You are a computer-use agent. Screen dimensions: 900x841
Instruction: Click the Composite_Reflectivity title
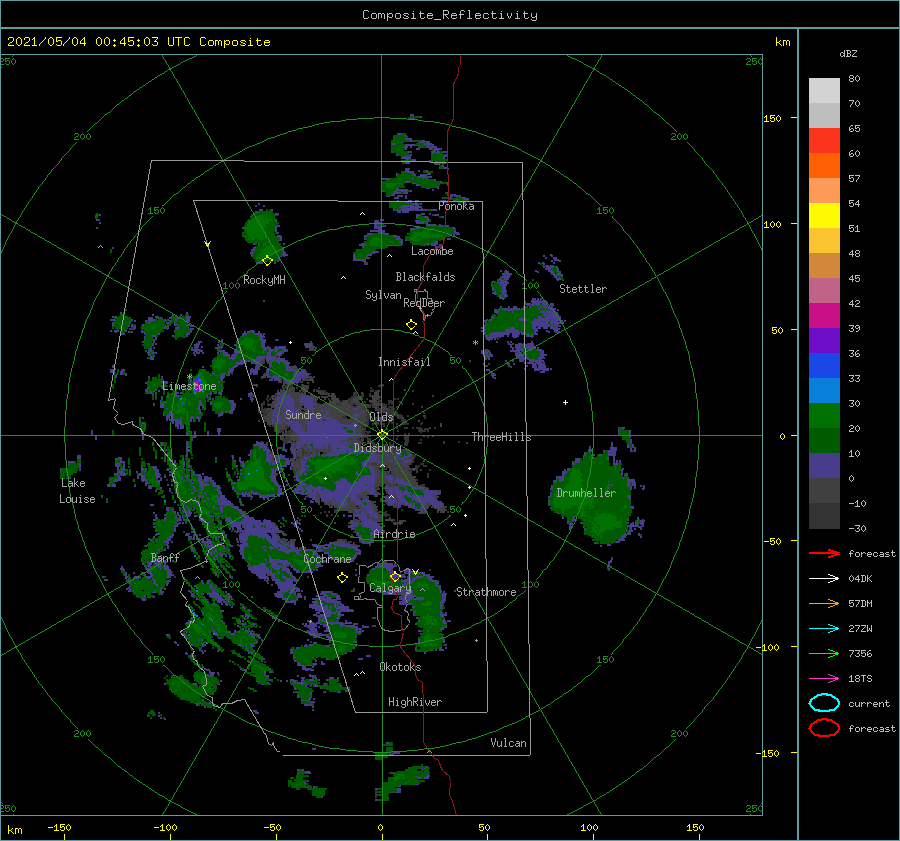pos(450,15)
